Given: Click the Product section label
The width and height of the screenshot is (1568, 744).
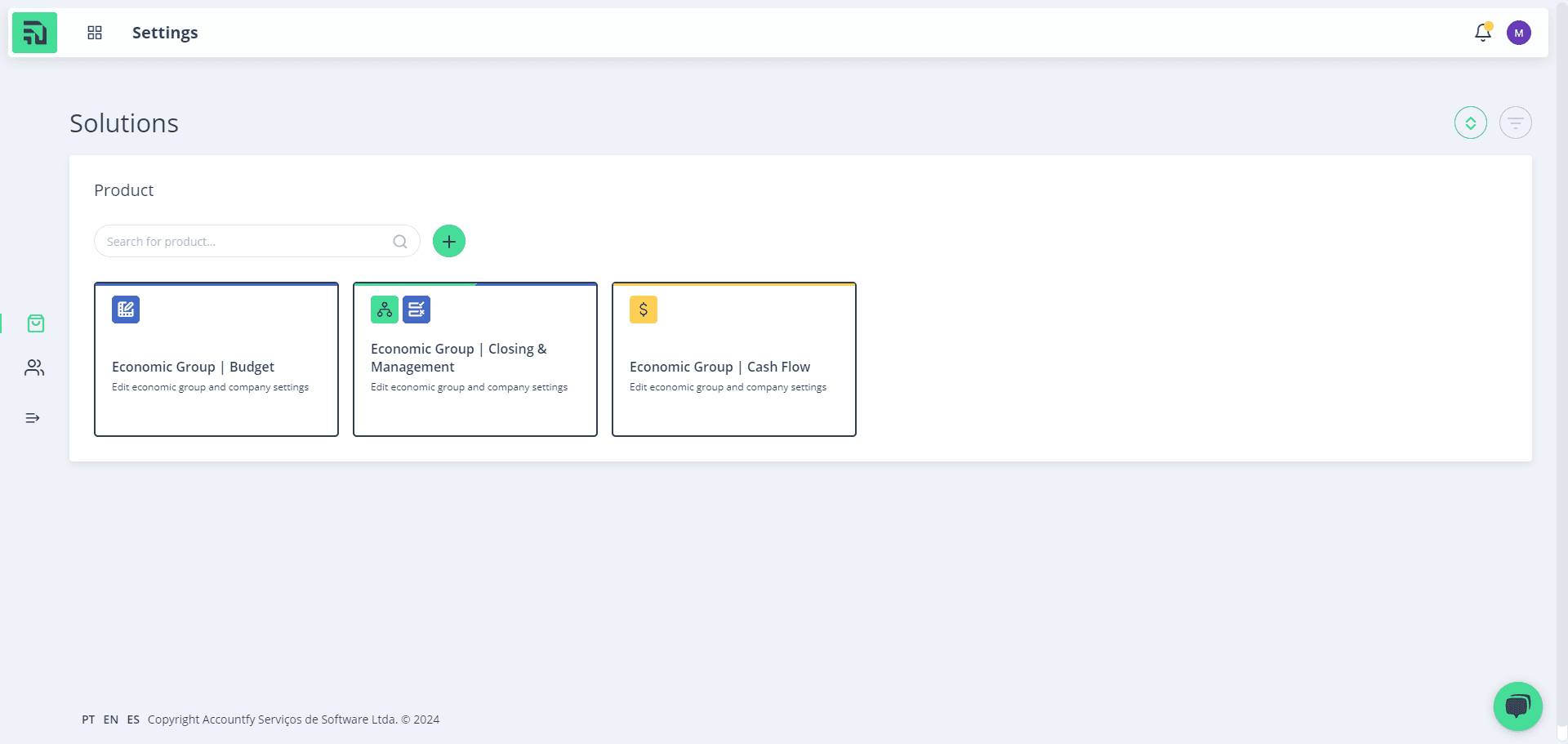Looking at the screenshot, I should [124, 190].
